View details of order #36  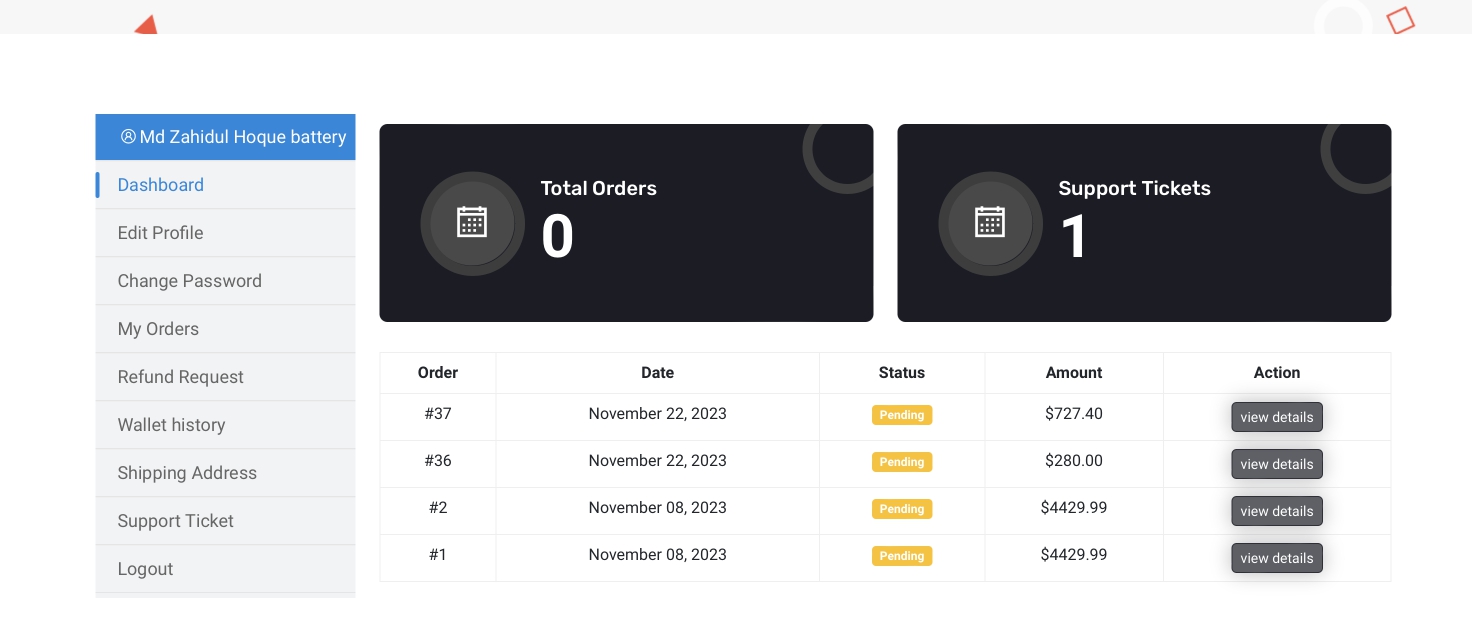(1277, 464)
